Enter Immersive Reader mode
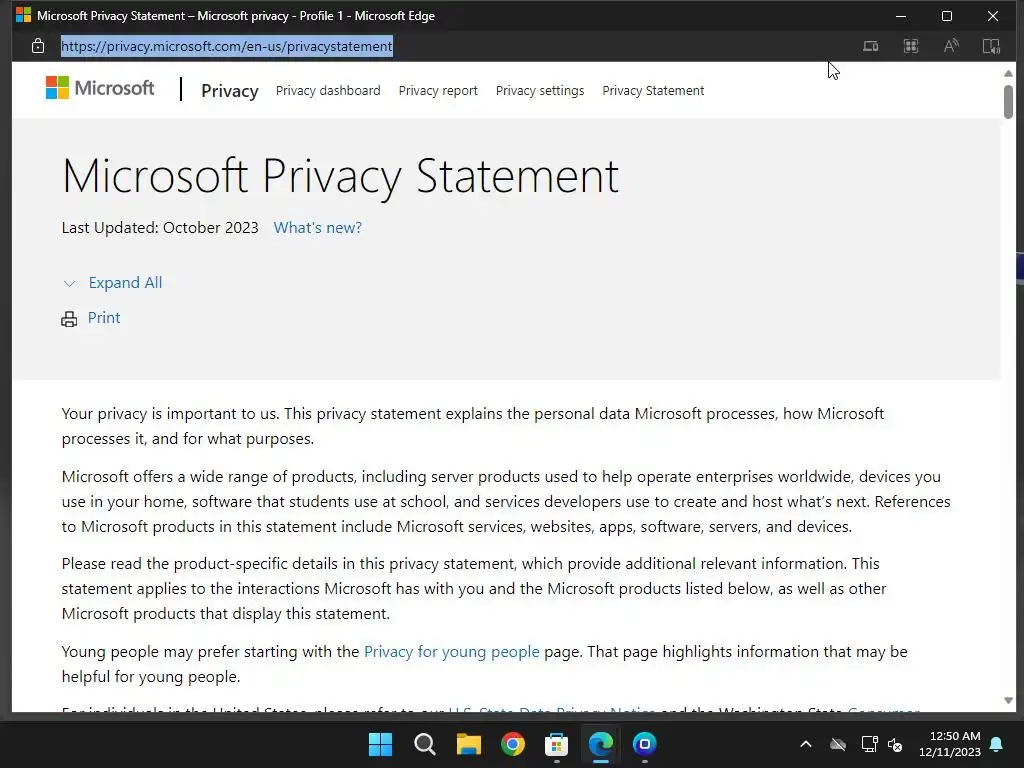This screenshot has width=1024, height=768. coord(990,46)
